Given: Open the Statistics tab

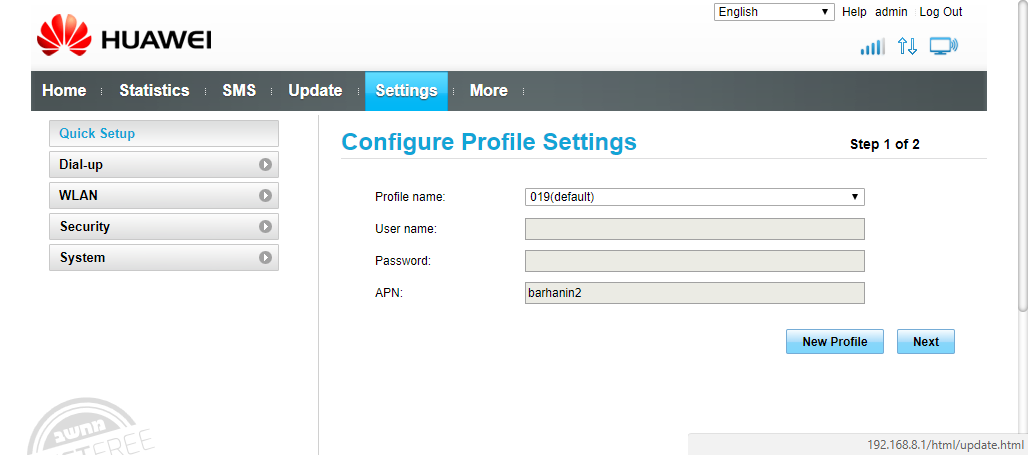Looking at the screenshot, I should [x=154, y=91].
